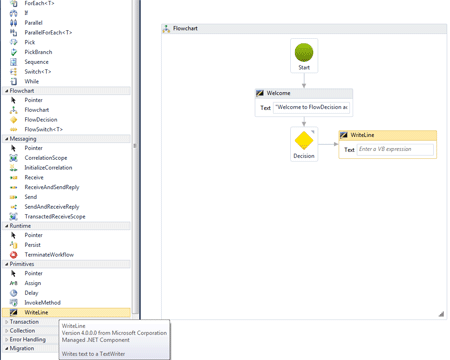The width and height of the screenshot is (450, 360).
Task: Select the InitializeCorrelation icon
Action: click(13, 167)
